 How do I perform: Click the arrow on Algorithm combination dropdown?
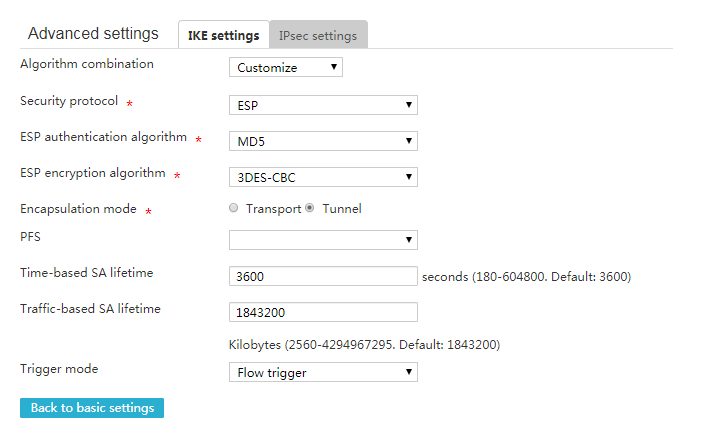point(334,67)
